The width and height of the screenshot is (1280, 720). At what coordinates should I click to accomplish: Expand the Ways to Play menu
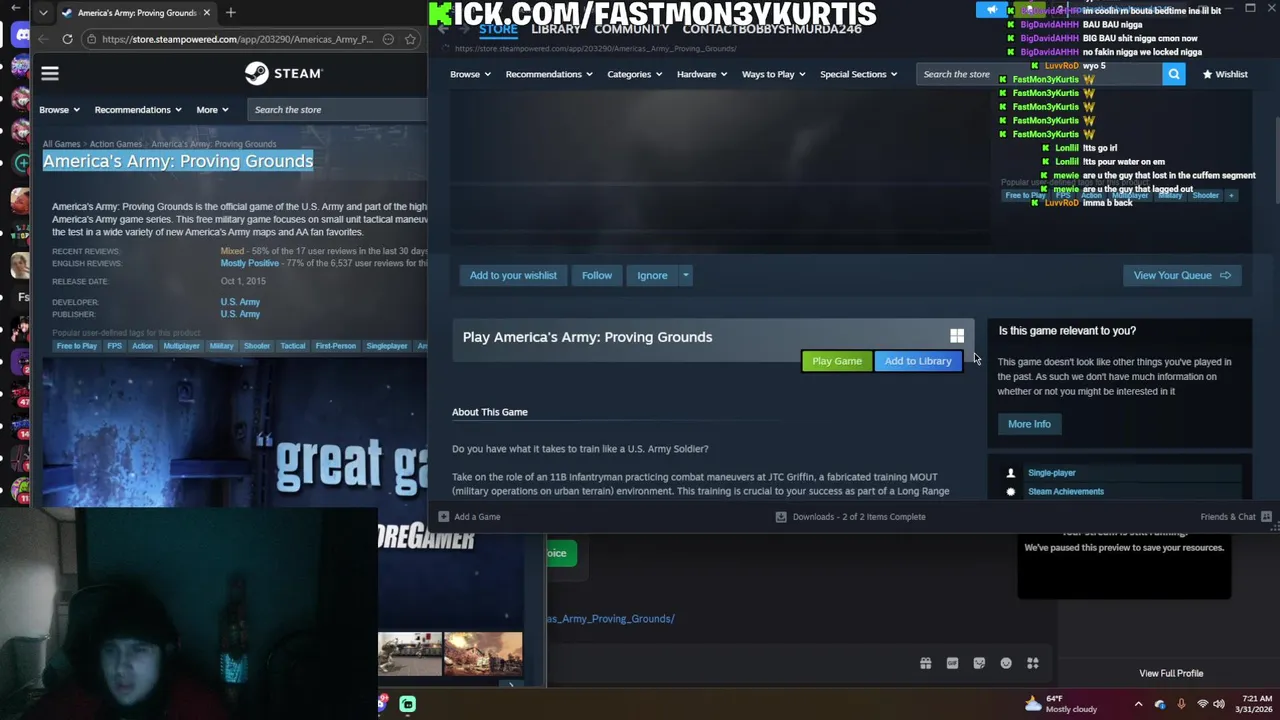[774, 74]
